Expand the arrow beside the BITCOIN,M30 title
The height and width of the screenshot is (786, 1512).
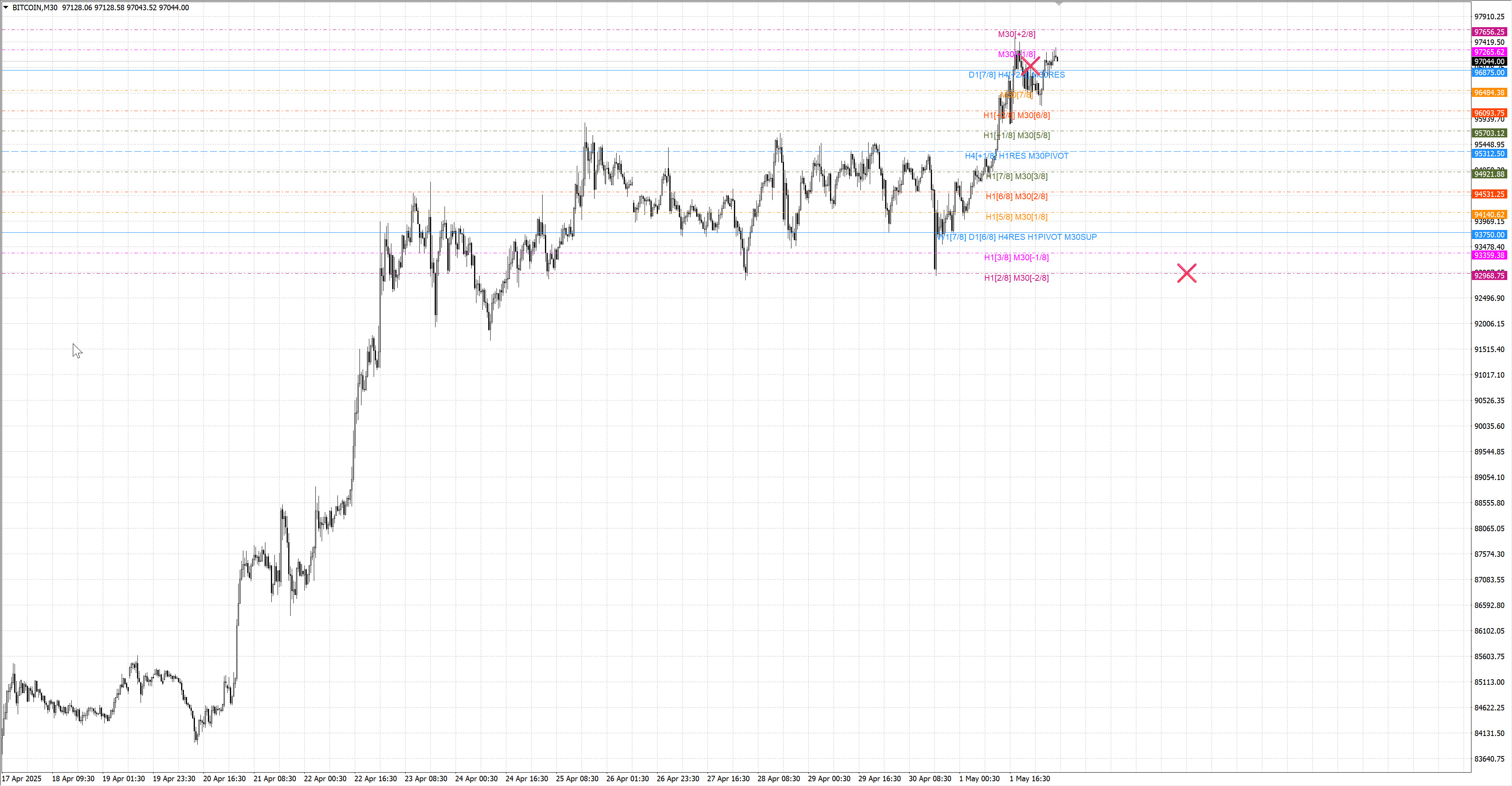[6, 7]
